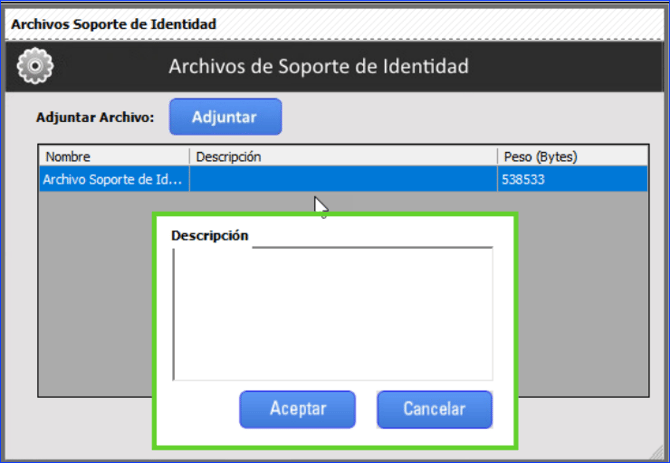This screenshot has height=463, width=670.
Task: Click divider between Descripción and Peso columns
Action: (496, 156)
